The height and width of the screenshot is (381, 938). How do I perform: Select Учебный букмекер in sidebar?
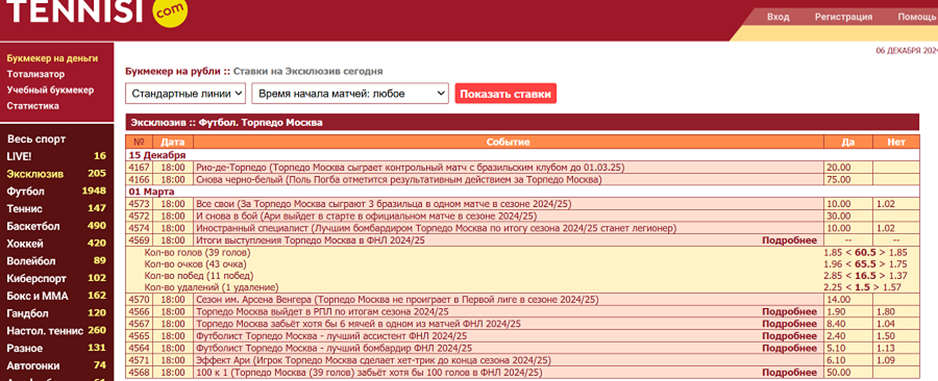[50, 90]
